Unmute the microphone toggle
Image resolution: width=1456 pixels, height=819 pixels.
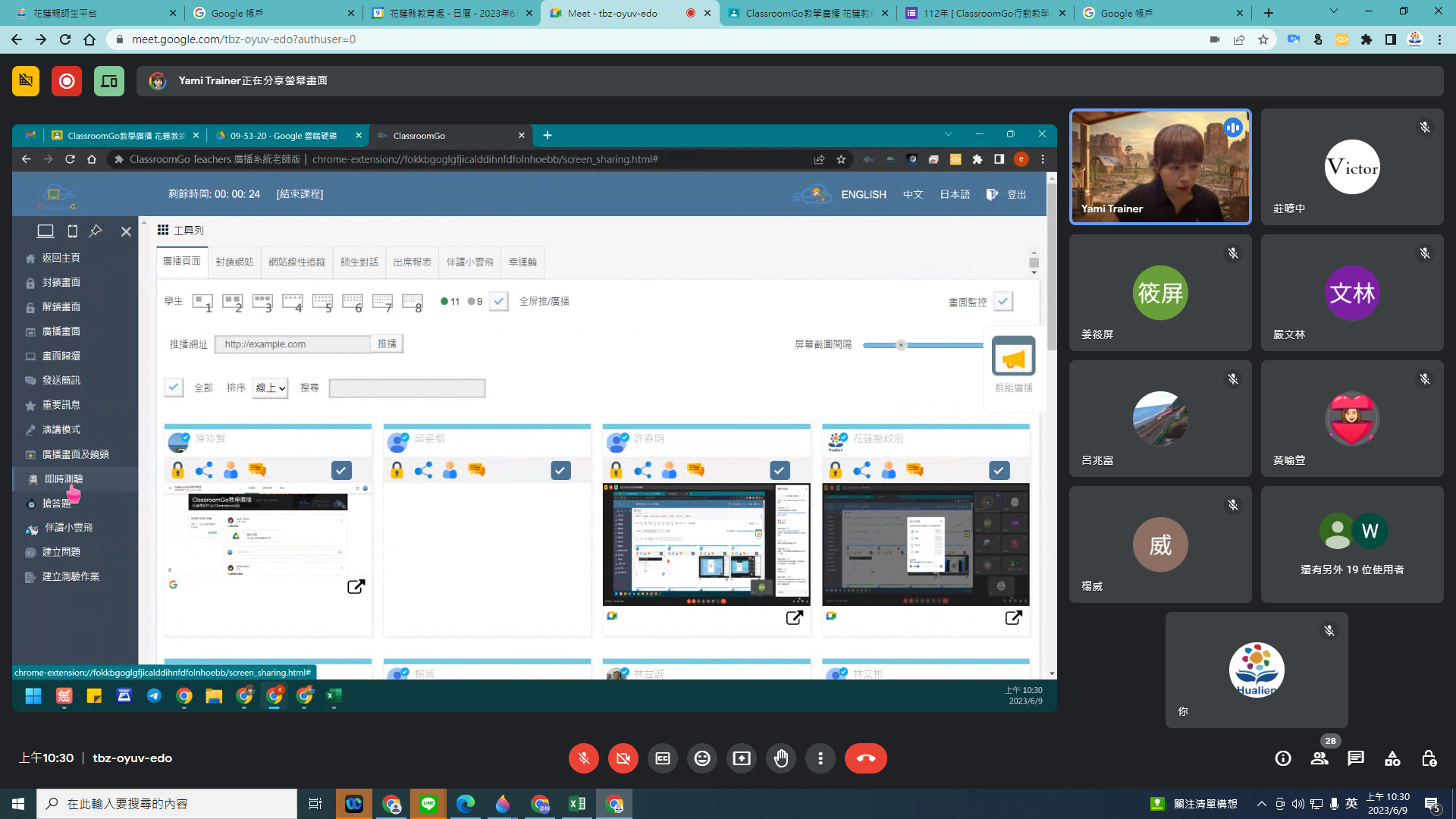click(584, 758)
